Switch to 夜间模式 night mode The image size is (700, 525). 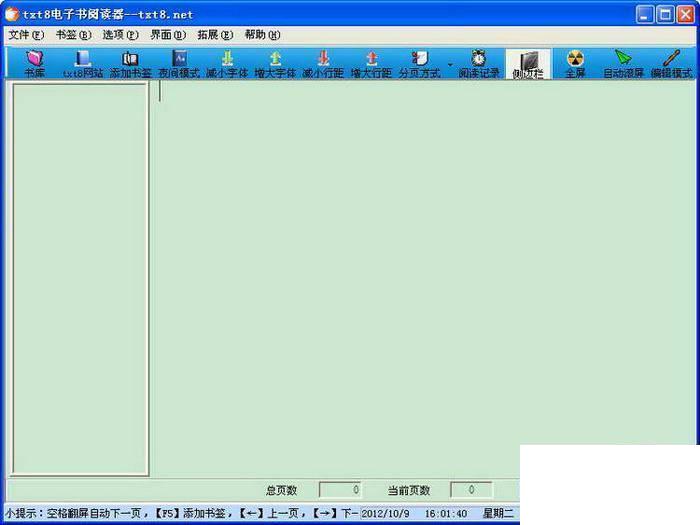179,63
